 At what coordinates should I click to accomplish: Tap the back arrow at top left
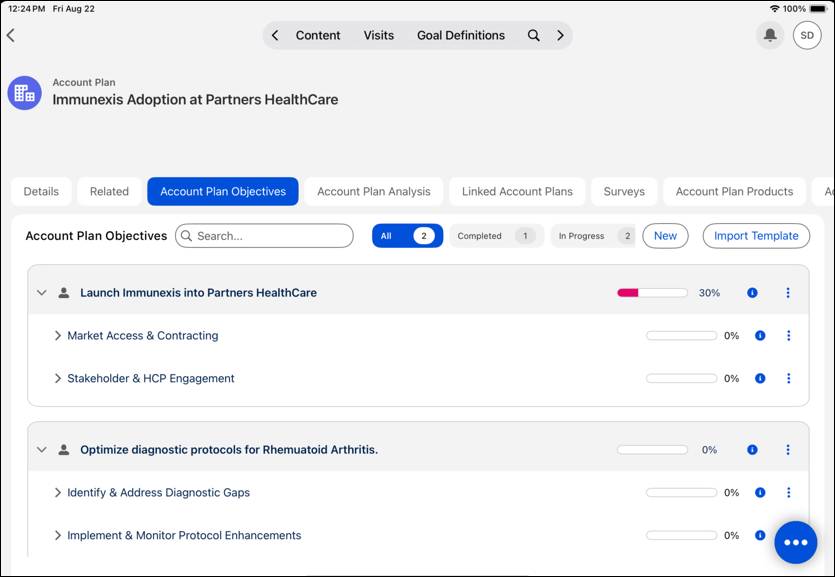[x=11, y=35]
